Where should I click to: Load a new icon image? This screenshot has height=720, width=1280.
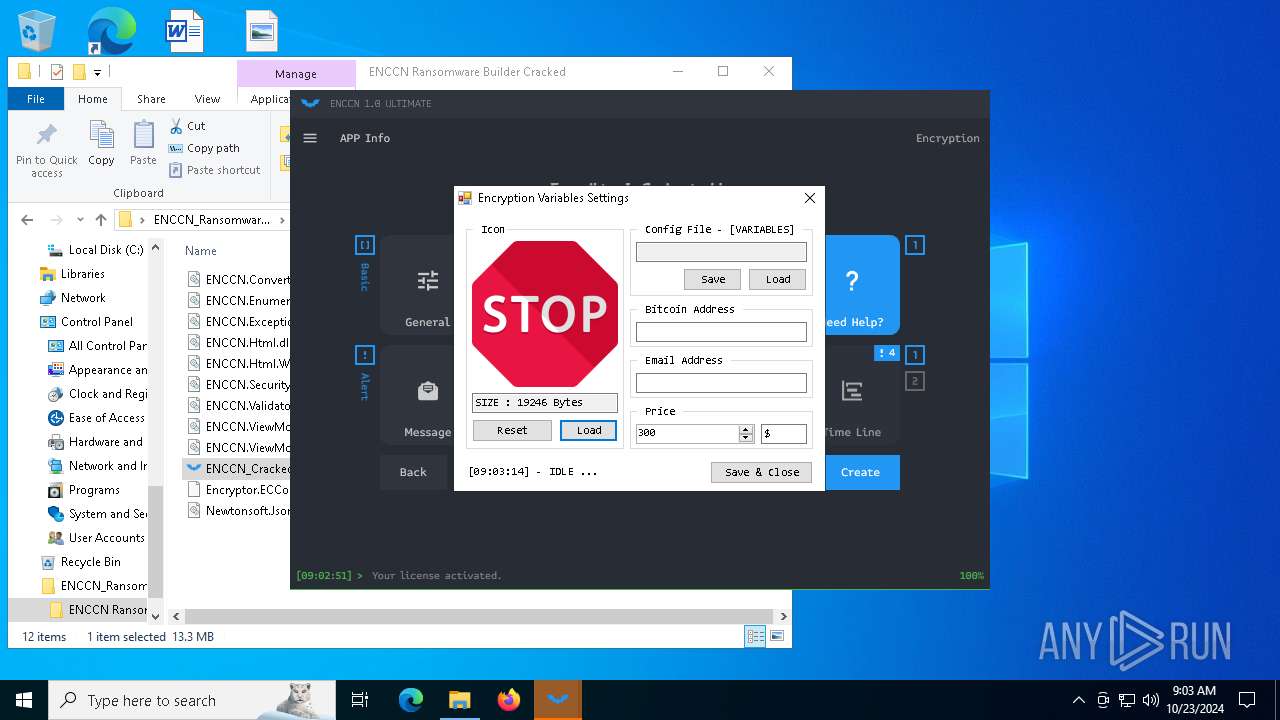pyautogui.click(x=589, y=430)
